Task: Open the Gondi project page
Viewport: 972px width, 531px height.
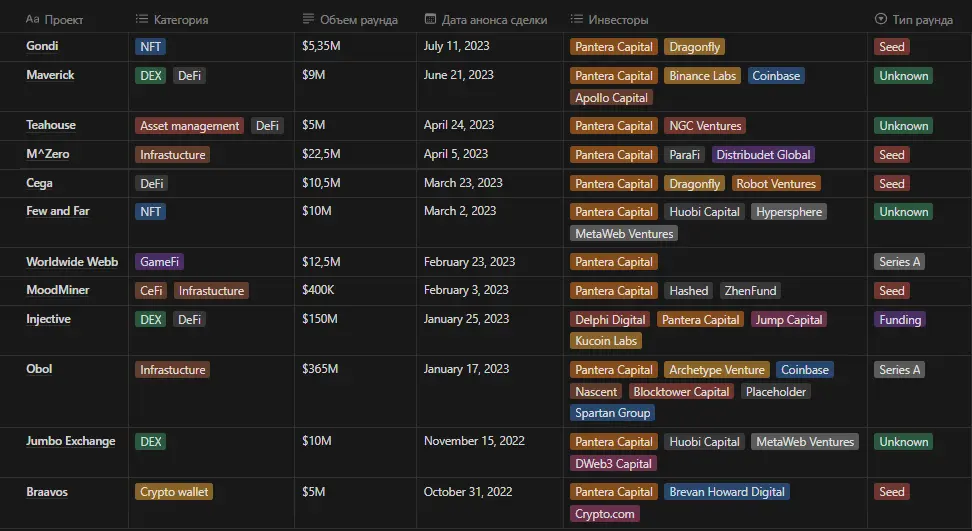Action: [x=42, y=46]
